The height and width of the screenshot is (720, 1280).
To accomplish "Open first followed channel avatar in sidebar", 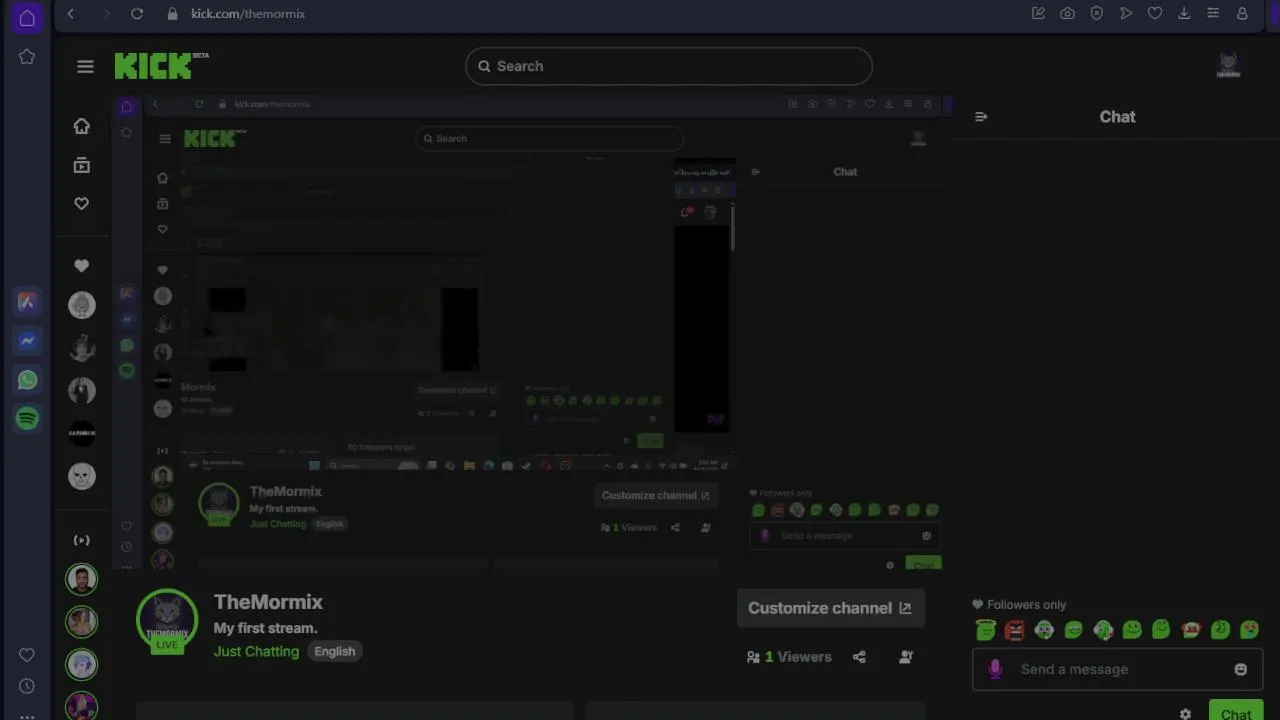I will pos(82,305).
